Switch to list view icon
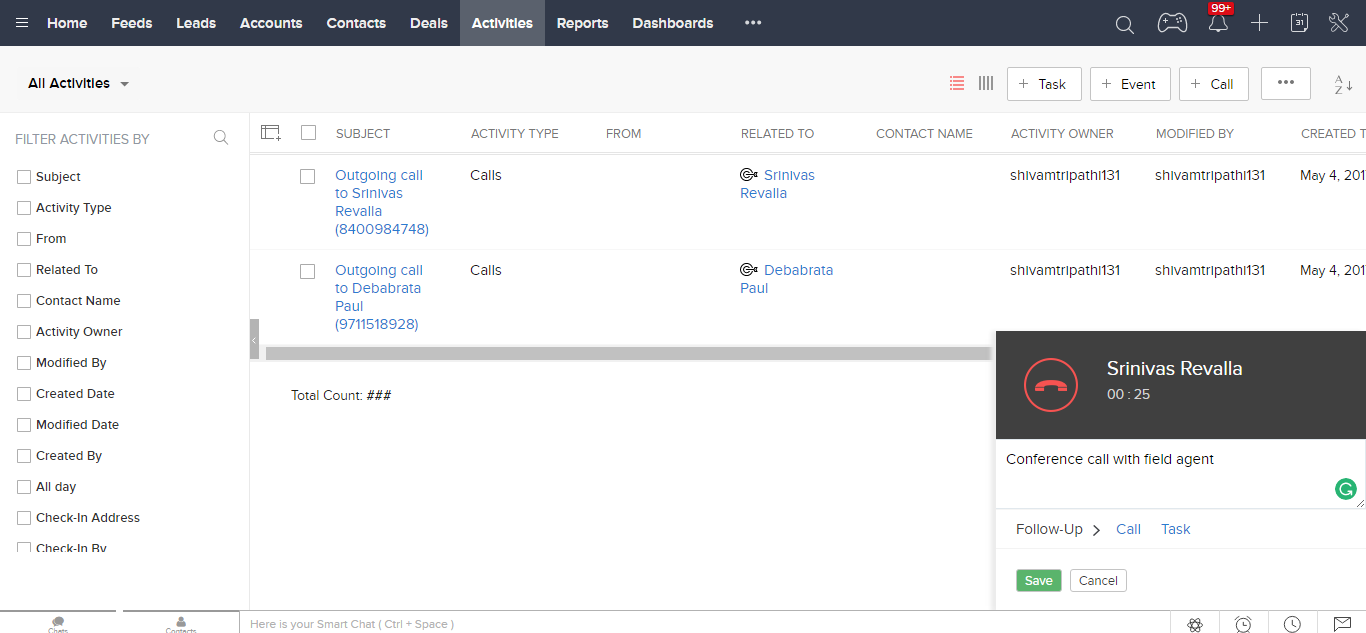The height and width of the screenshot is (633, 1366). click(957, 84)
